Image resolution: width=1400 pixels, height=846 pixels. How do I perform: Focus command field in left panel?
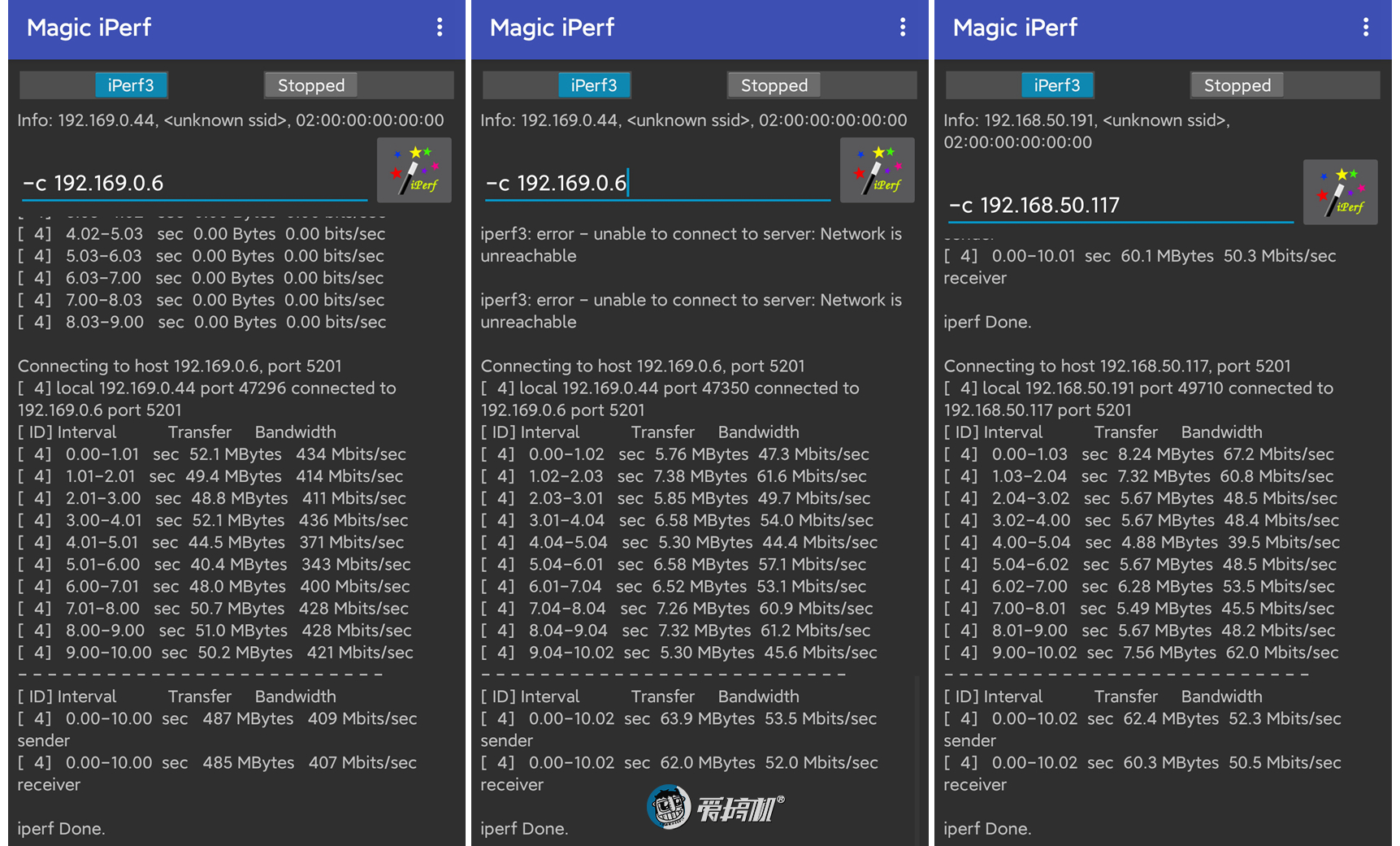coord(194,184)
